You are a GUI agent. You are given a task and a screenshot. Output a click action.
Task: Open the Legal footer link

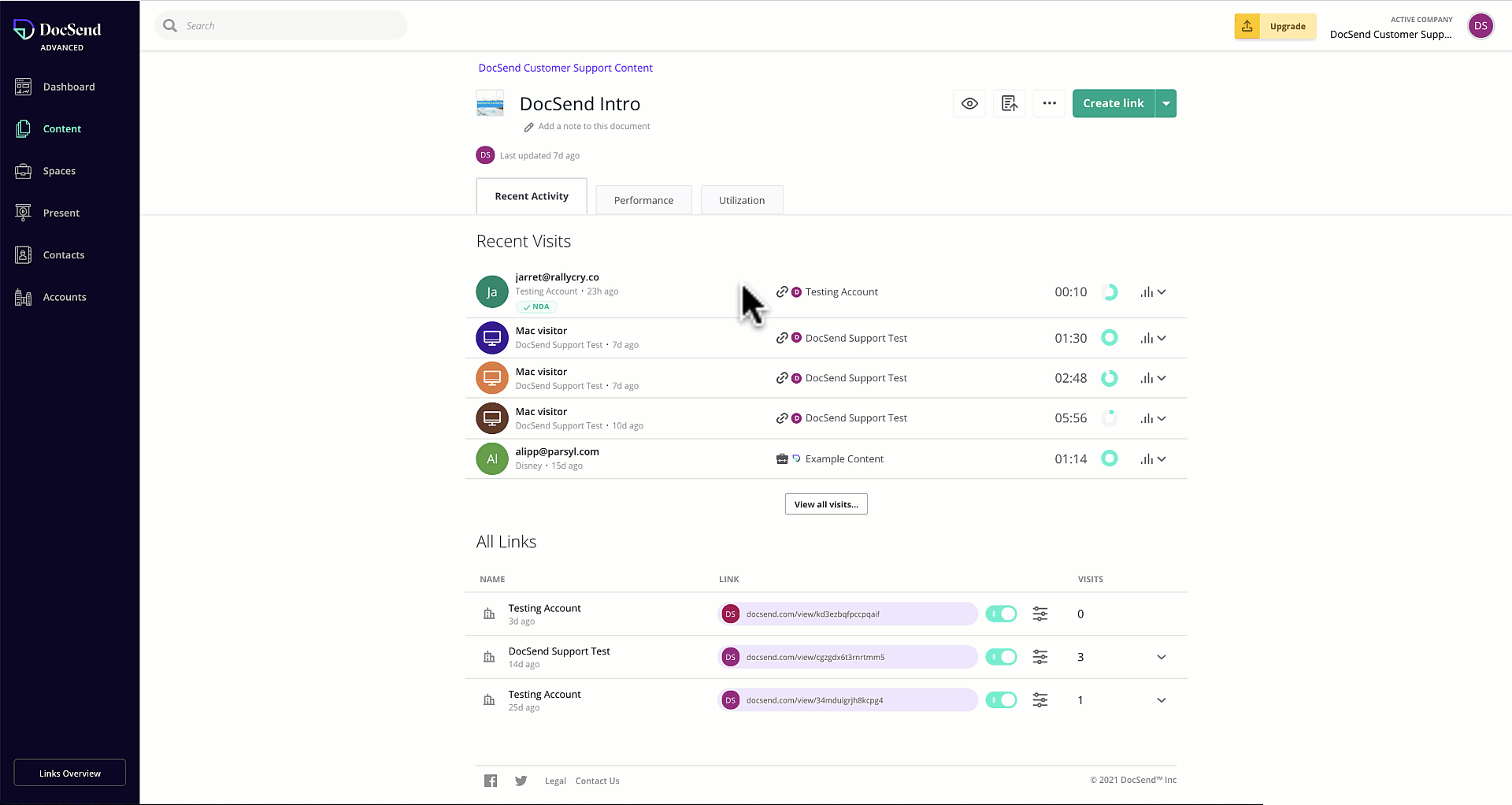(555, 781)
